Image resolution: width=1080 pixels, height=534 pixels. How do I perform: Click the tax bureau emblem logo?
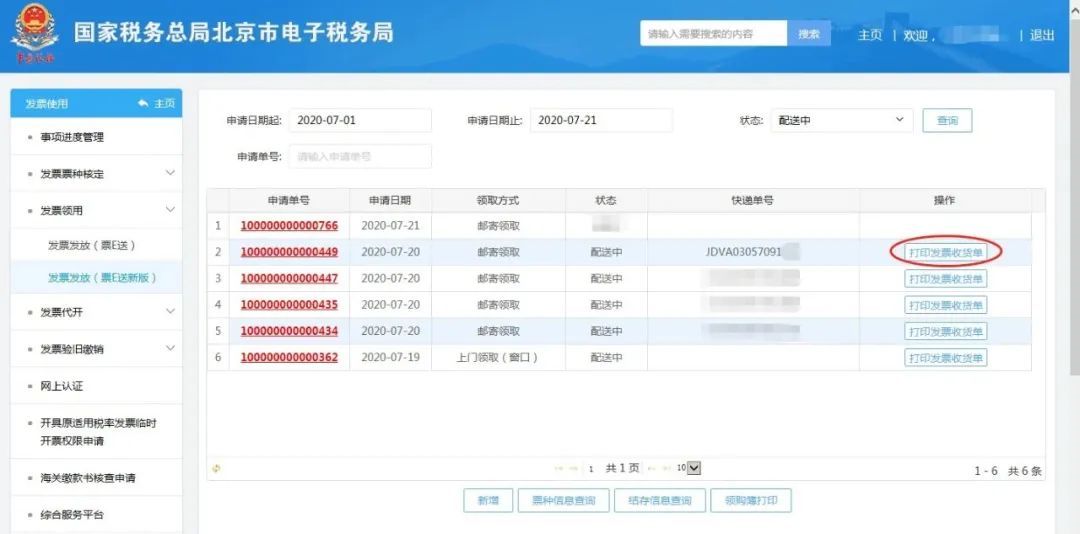pos(35,35)
